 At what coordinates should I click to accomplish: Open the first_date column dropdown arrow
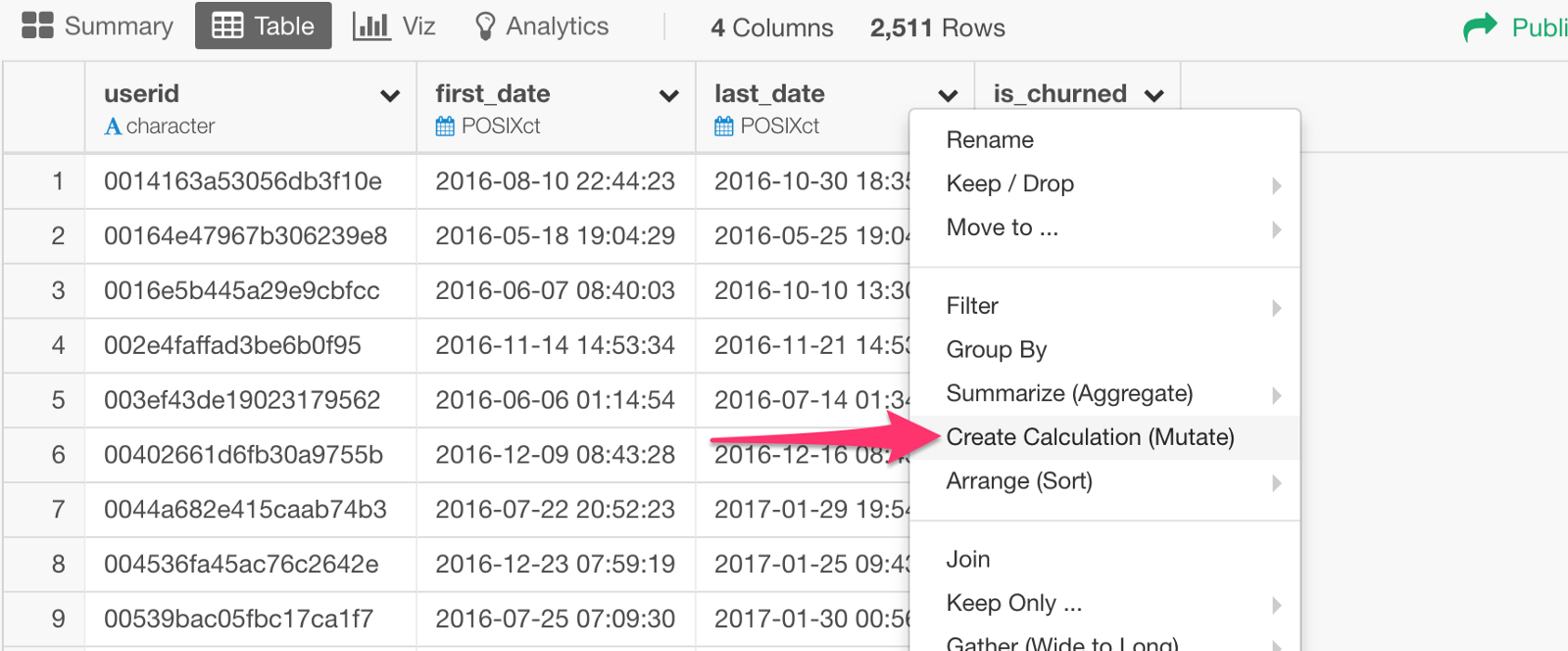pos(669,95)
